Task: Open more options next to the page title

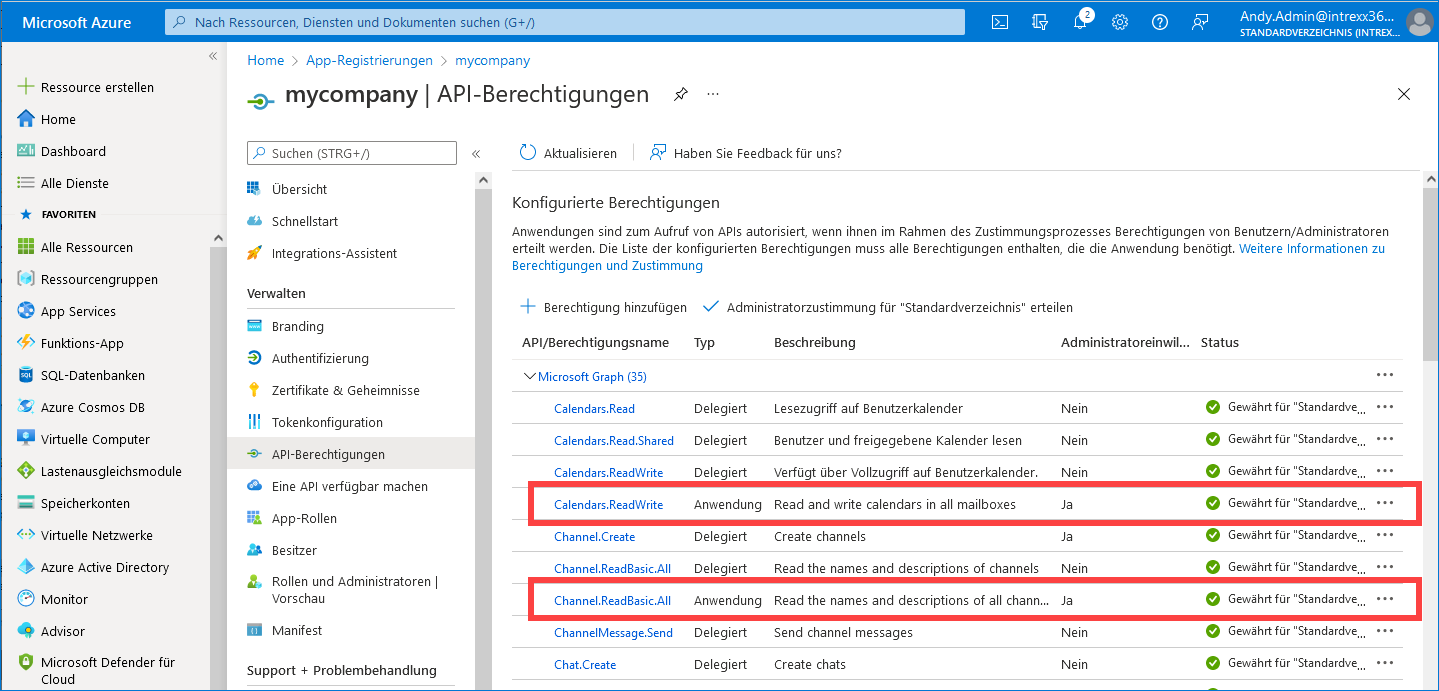Action: [x=713, y=94]
